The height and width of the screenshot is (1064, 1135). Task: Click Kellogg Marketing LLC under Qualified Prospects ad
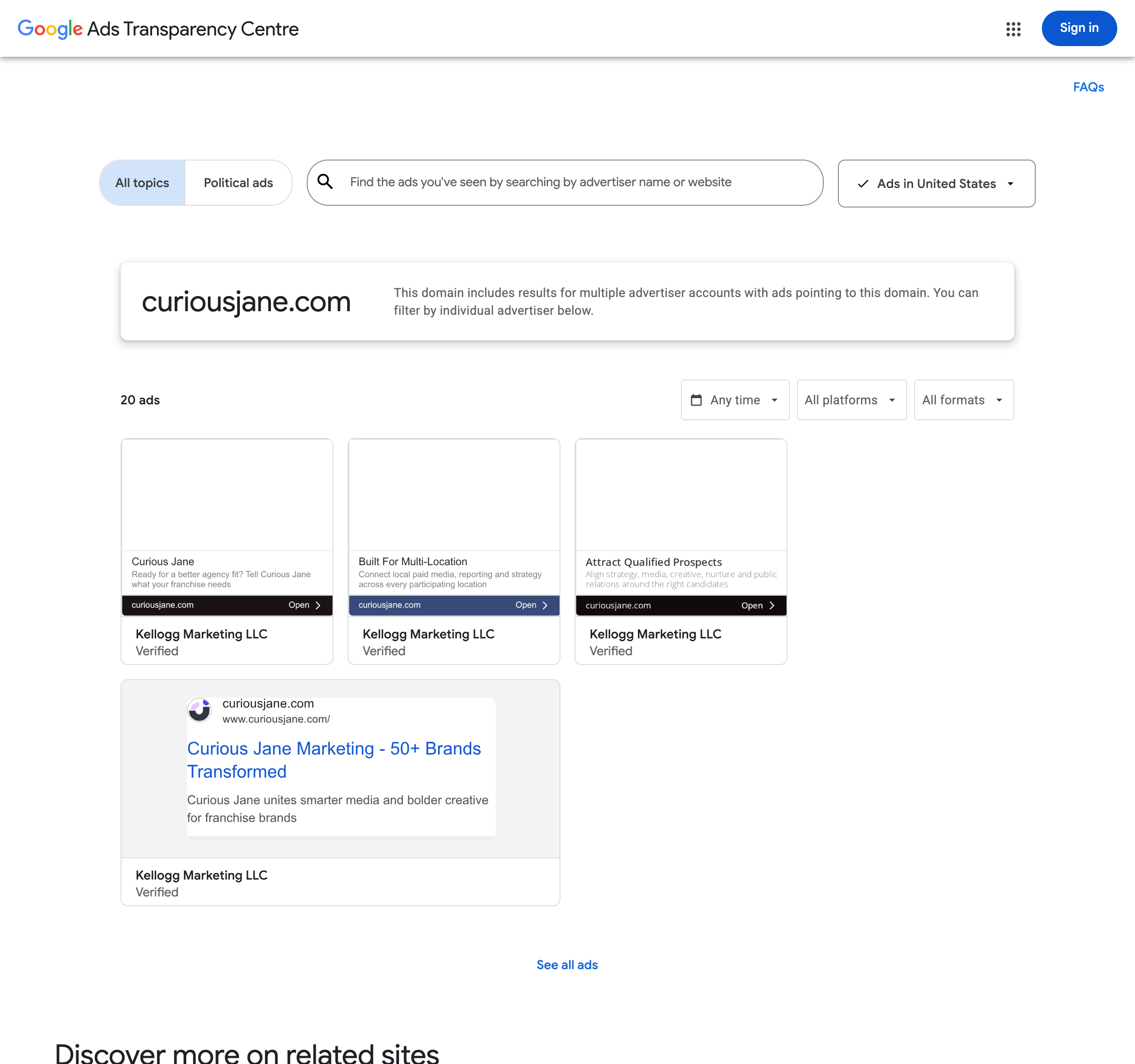(655, 634)
